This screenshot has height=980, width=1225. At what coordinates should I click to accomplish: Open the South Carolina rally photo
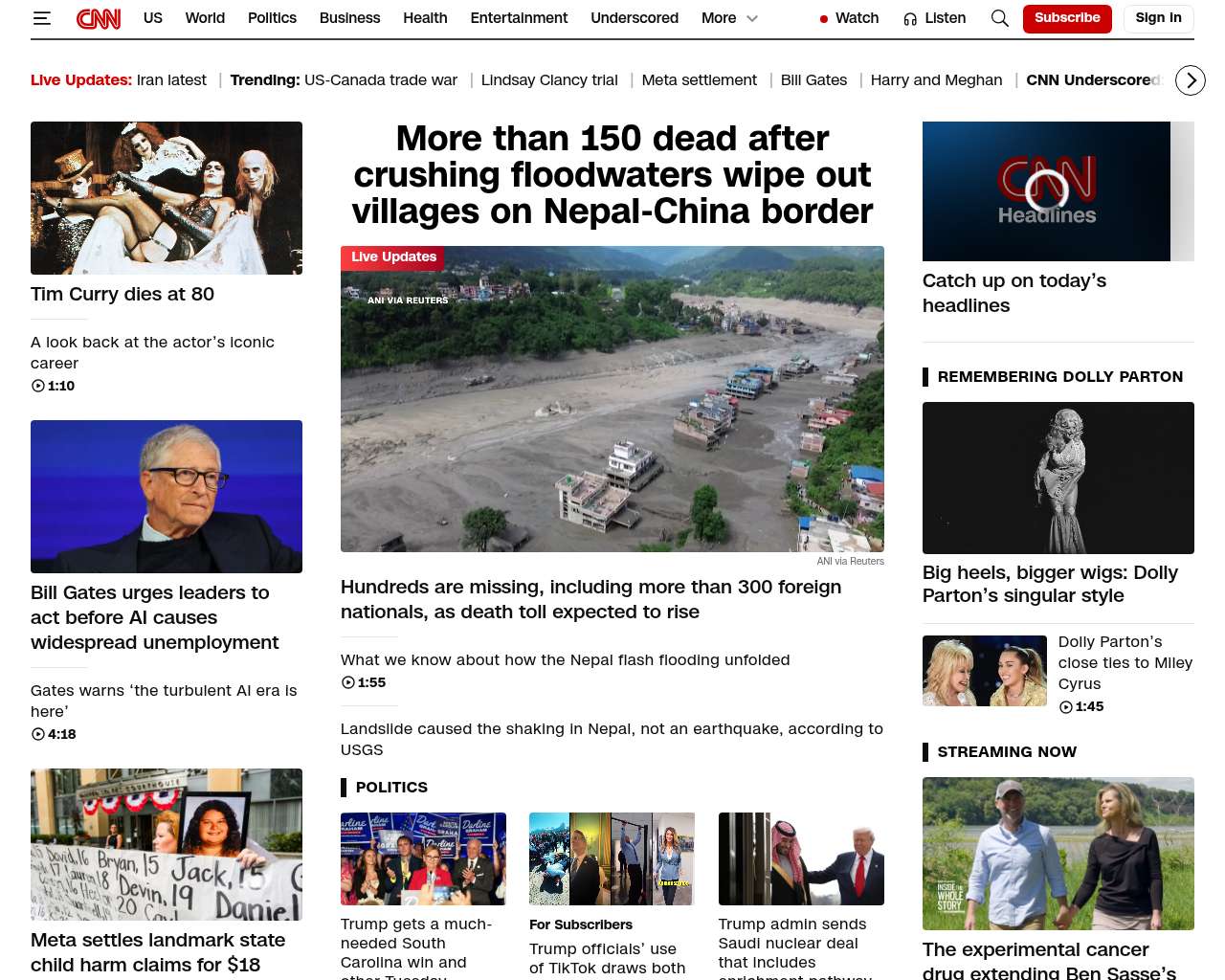click(423, 858)
